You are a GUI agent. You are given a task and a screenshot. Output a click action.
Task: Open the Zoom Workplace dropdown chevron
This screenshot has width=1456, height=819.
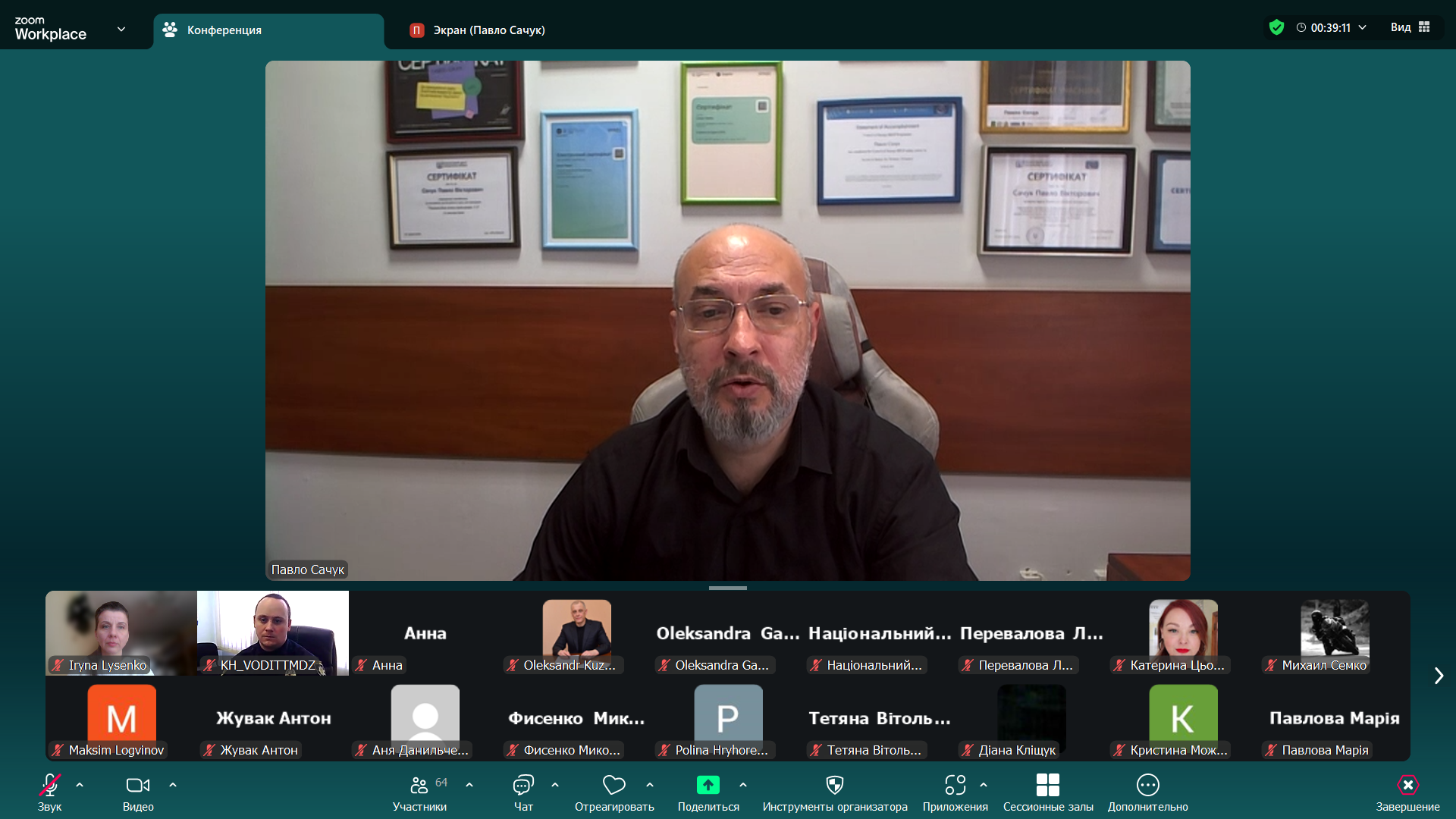click(121, 30)
